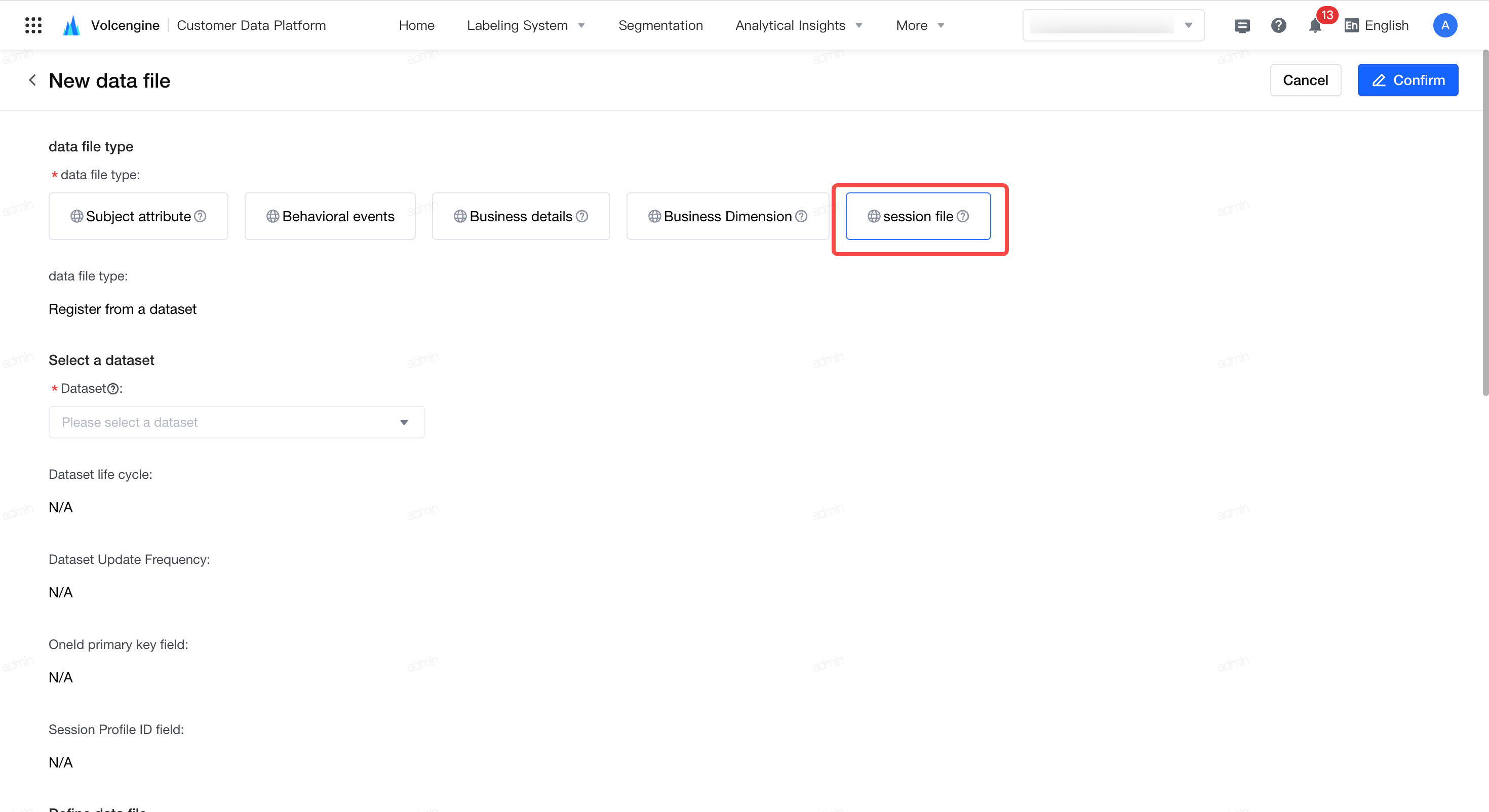Click help icon next to Subject attribute

pyautogui.click(x=200, y=216)
